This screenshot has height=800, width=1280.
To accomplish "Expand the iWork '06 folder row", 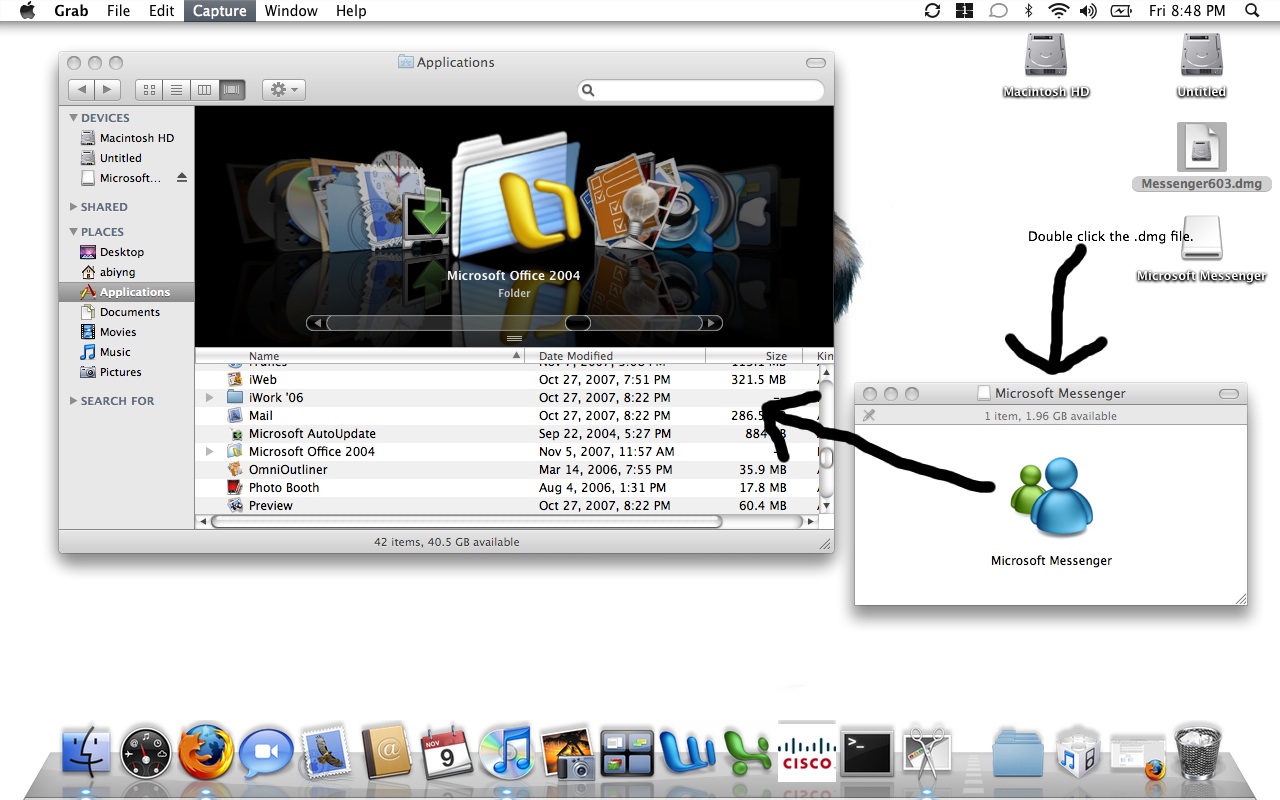I will [x=210, y=398].
